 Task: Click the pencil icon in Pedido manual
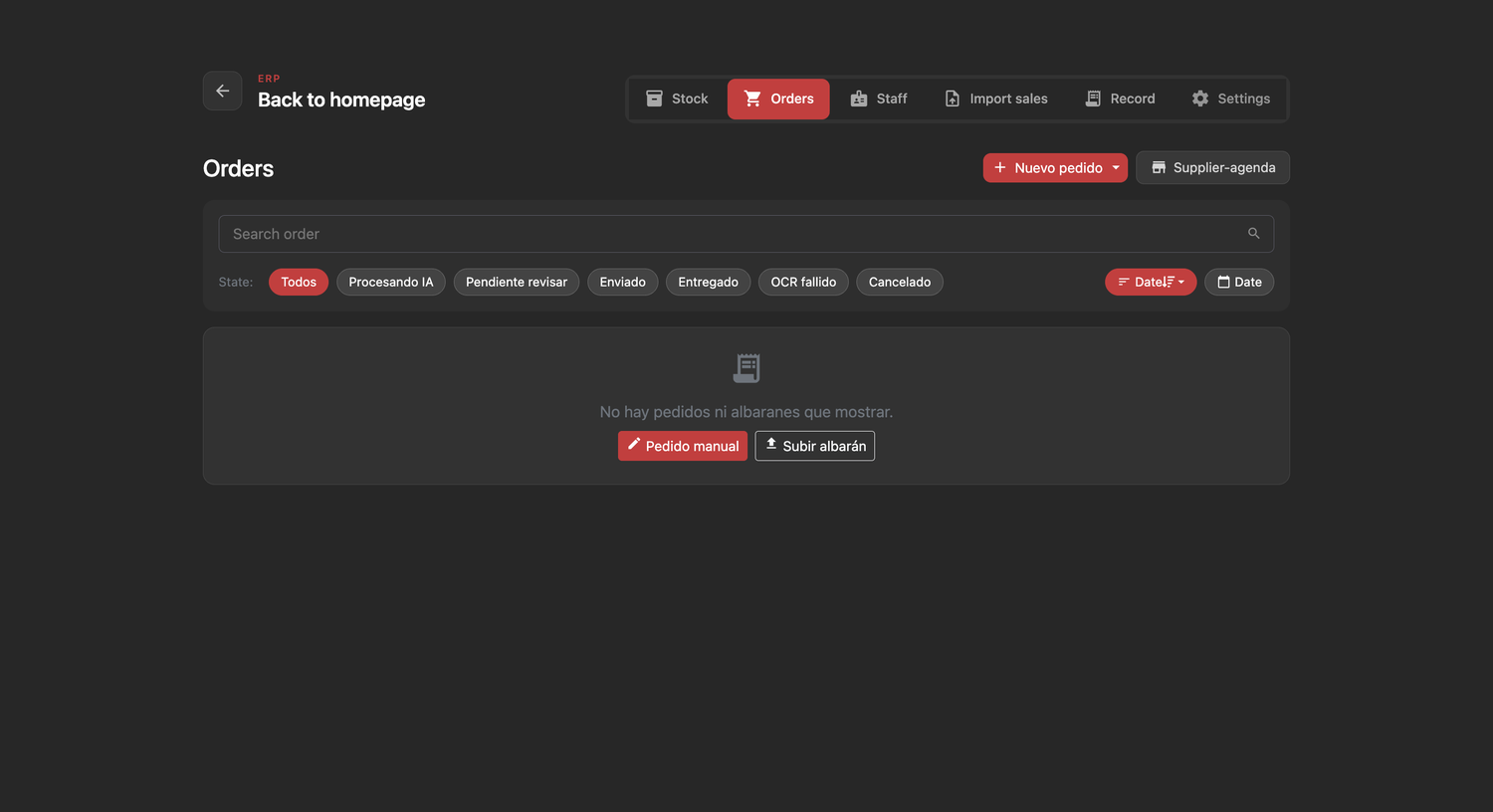tap(634, 444)
